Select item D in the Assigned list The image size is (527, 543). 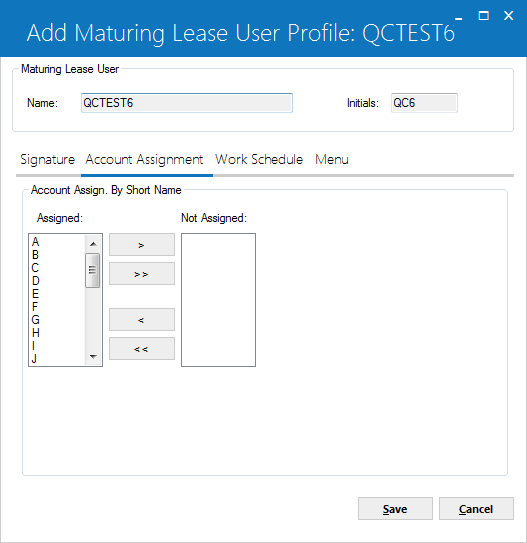point(57,281)
